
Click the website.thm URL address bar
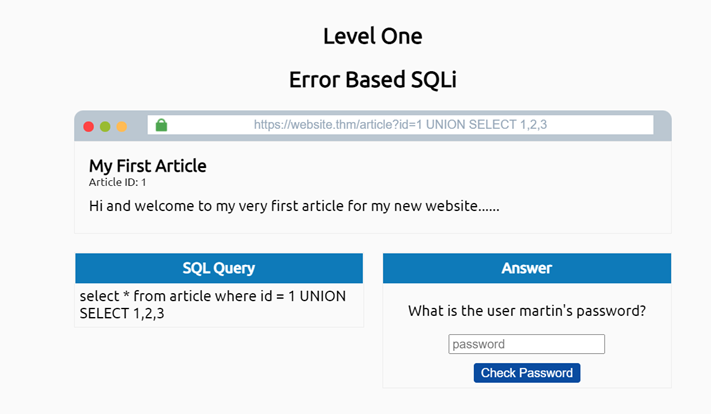(400, 125)
